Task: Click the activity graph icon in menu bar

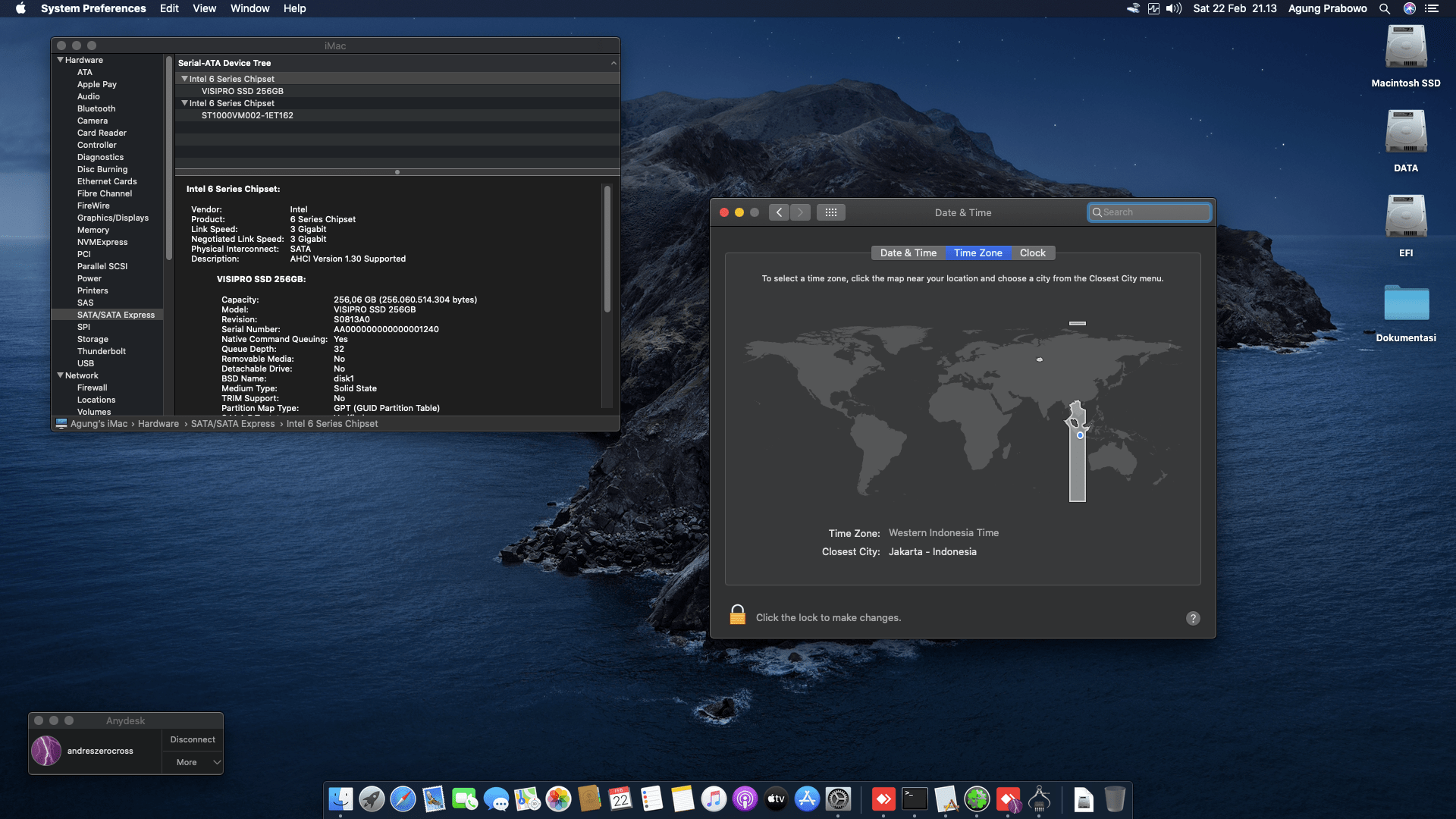Action: 1153,8
